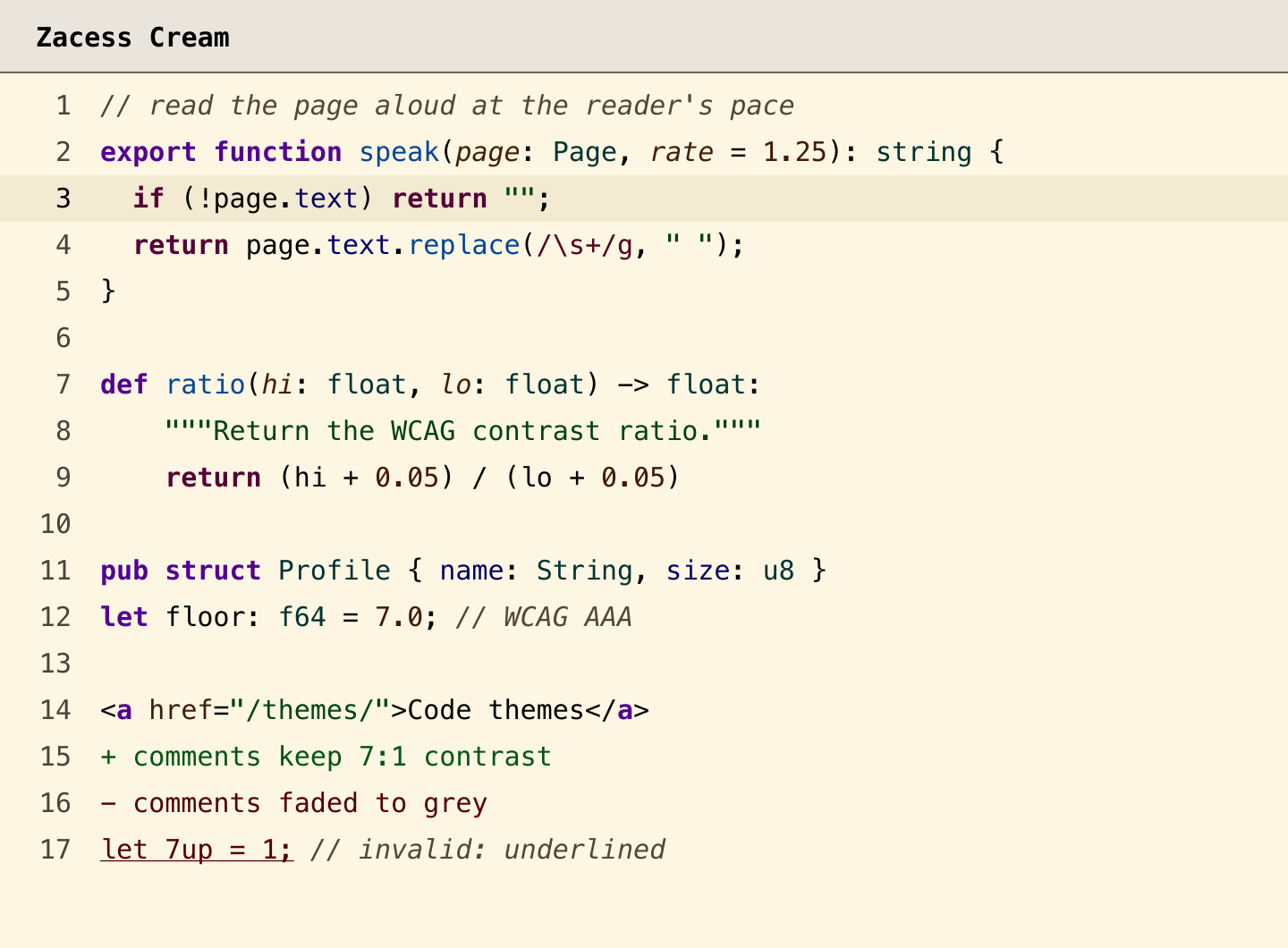Click the 'Profile' struct name
This screenshot has height=948, width=1288.
point(335,571)
